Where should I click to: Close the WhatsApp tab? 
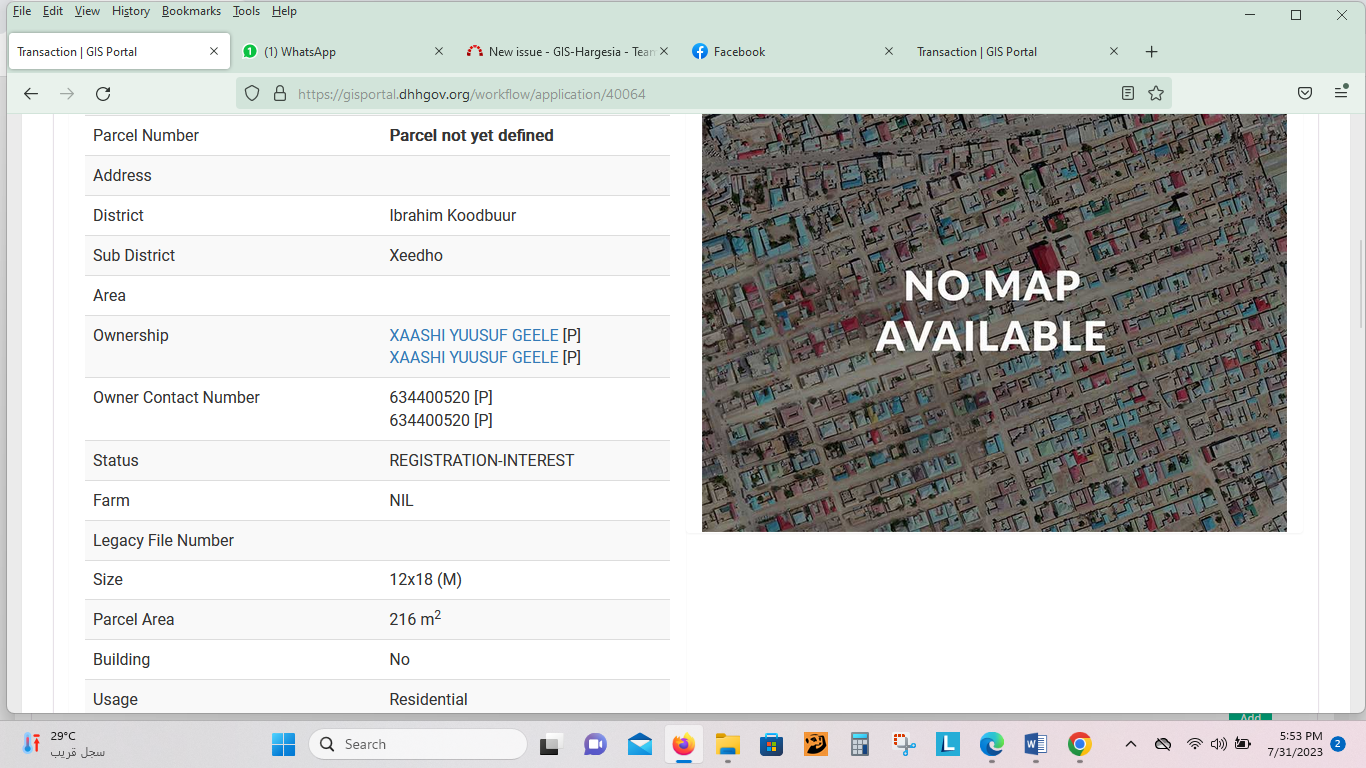[x=439, y=51]
